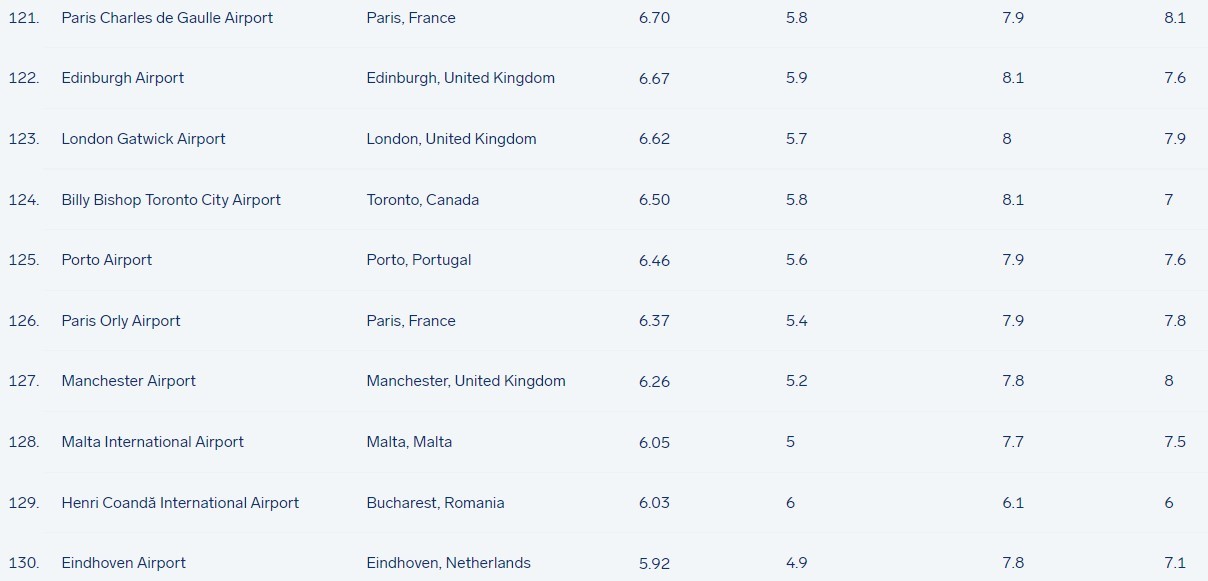Open Malta International Airport entry
This screenshot has width=1208, height=581.
tap(153, 442)
